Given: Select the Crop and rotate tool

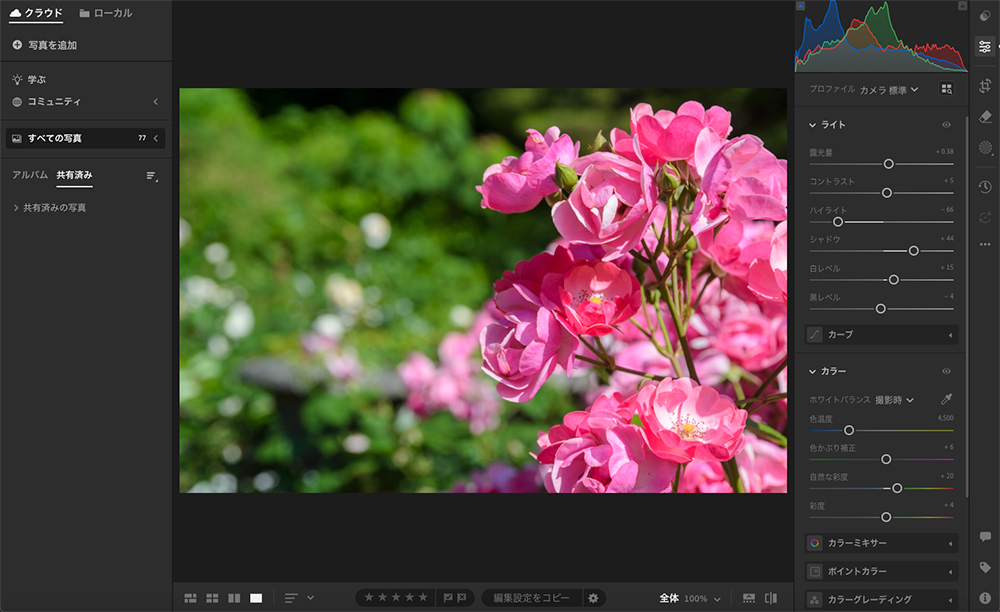Looking at the screenshot, I should 985,85.
